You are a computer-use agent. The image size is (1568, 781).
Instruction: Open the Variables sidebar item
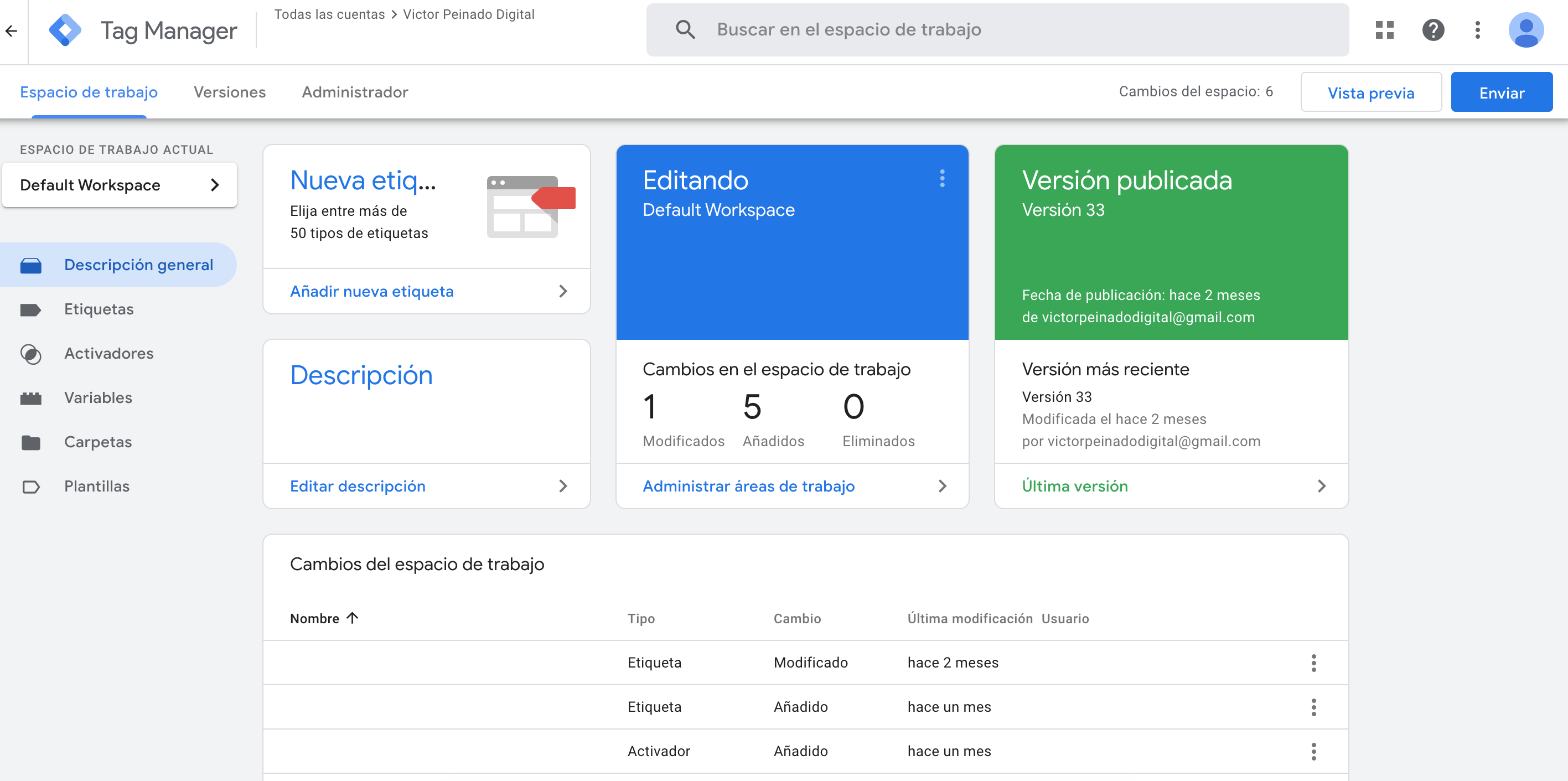(x=98, y=398)
